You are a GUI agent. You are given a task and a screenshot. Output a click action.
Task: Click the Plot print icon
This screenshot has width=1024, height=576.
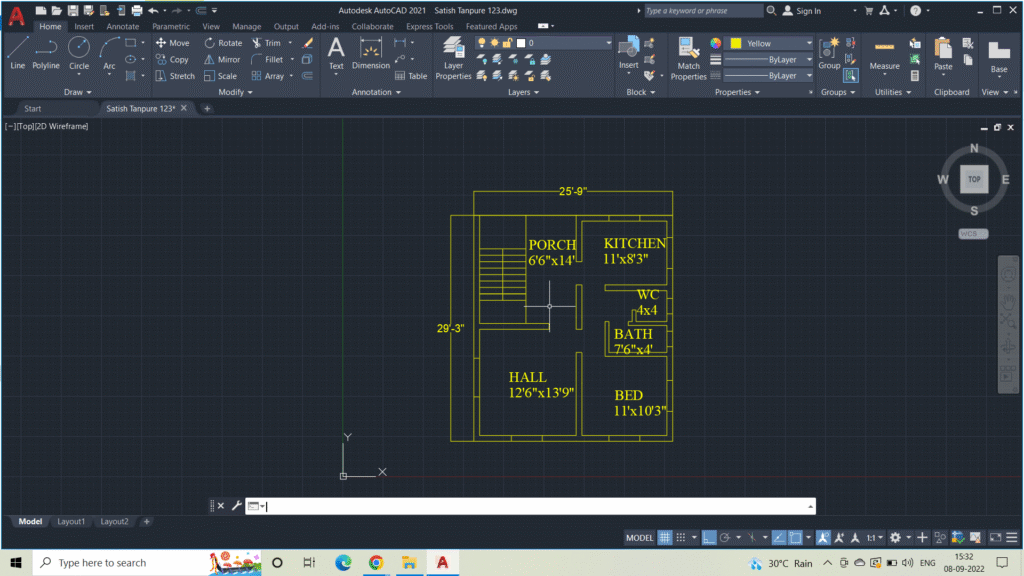(x=136, y=10)
